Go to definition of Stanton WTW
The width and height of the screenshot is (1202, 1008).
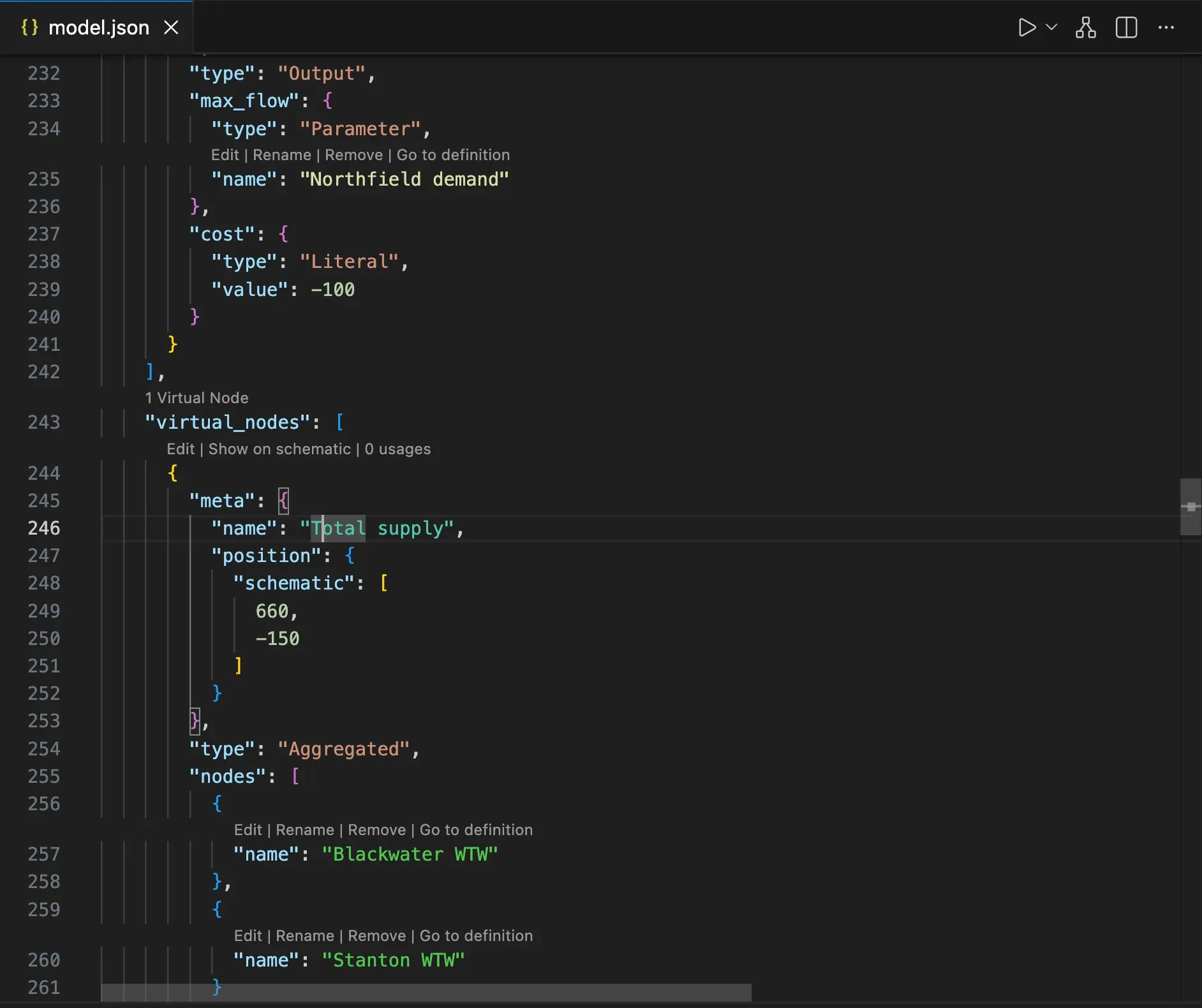[476, 936]
